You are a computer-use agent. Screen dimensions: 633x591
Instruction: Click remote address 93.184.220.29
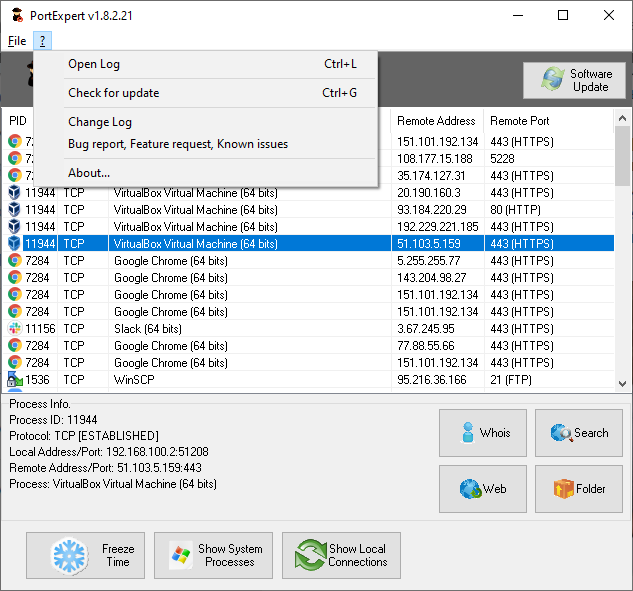(x=432, y=210)
